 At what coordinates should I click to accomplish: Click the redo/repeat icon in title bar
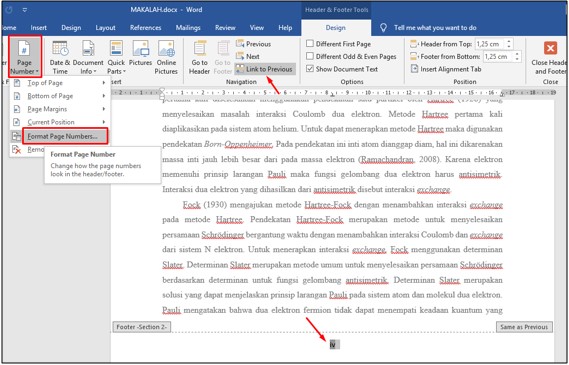(9, 10)
